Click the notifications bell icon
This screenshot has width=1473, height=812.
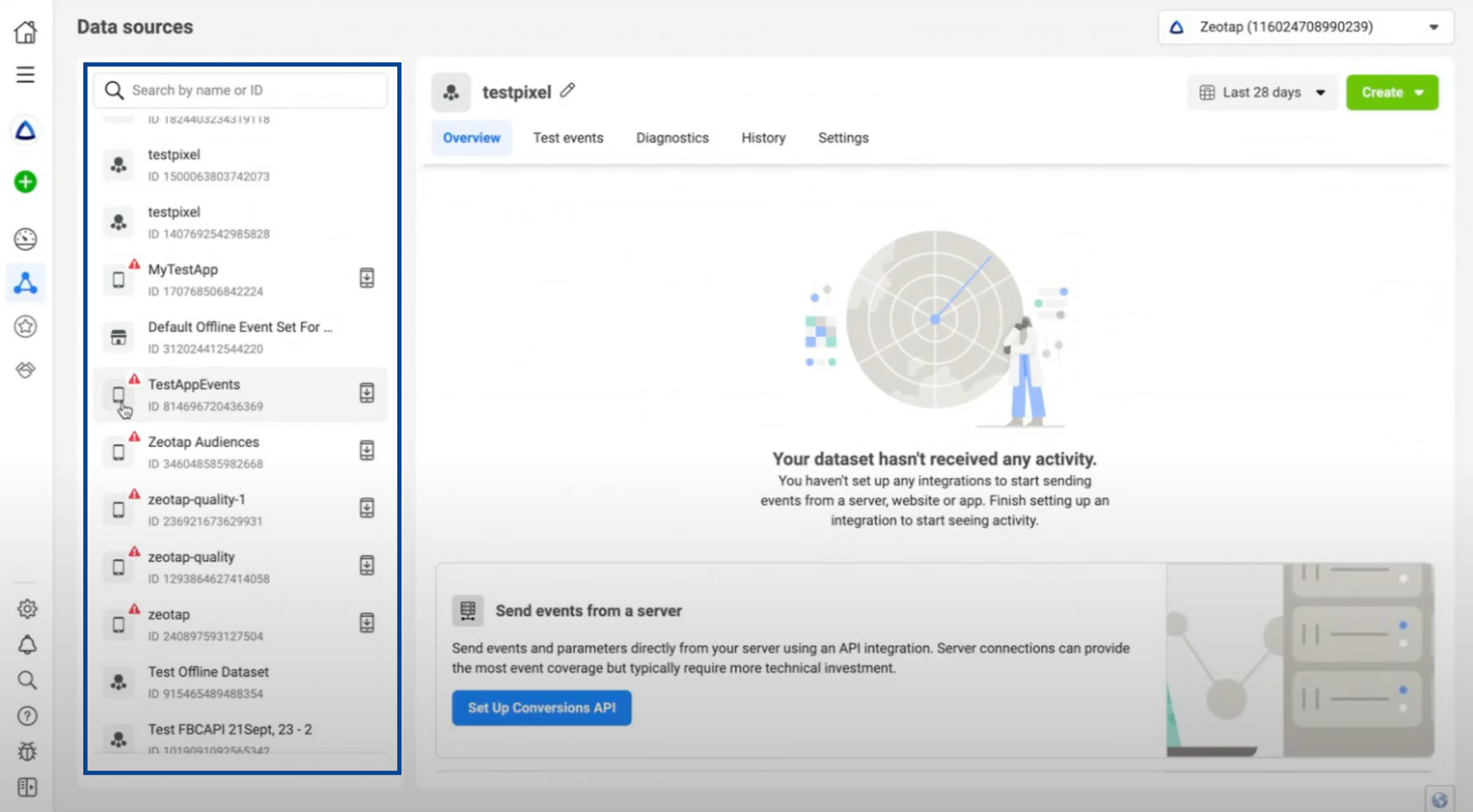pos(27,645)
